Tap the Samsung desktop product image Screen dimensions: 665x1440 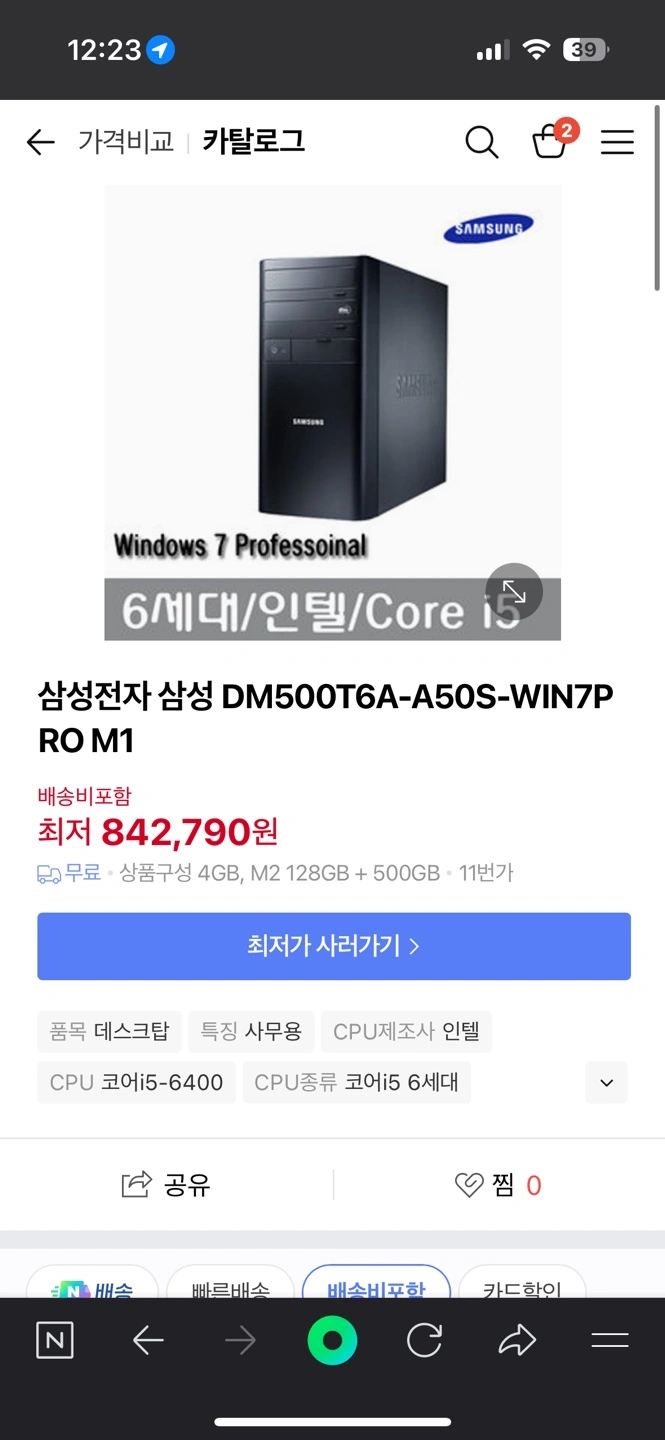pos(332,412)
